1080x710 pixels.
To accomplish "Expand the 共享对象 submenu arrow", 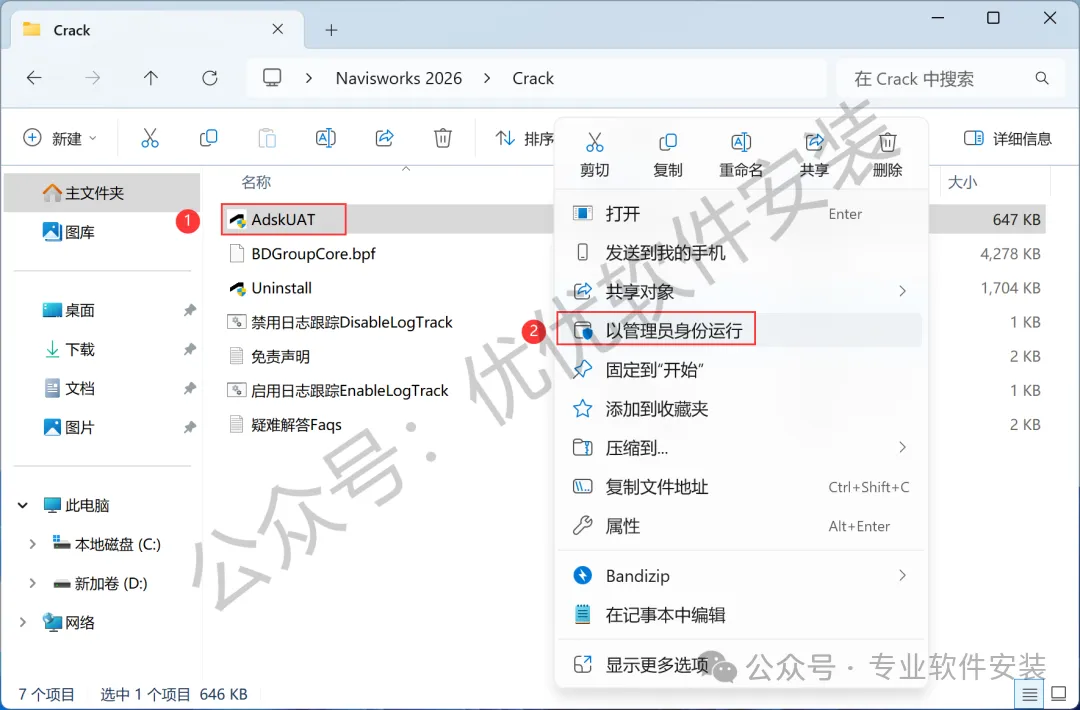I will tap(902, 291).
